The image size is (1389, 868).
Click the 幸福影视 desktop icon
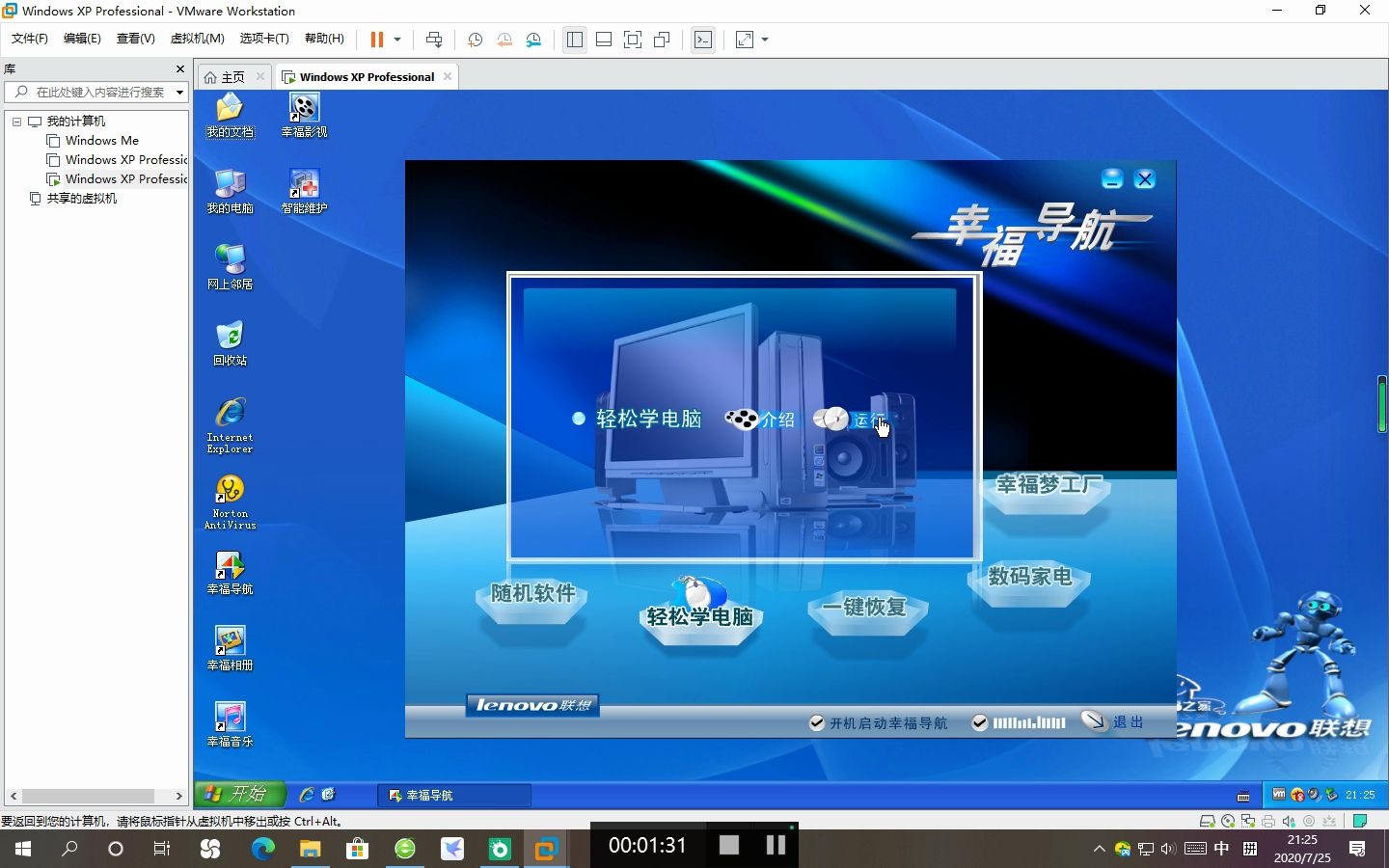point(304,117)
